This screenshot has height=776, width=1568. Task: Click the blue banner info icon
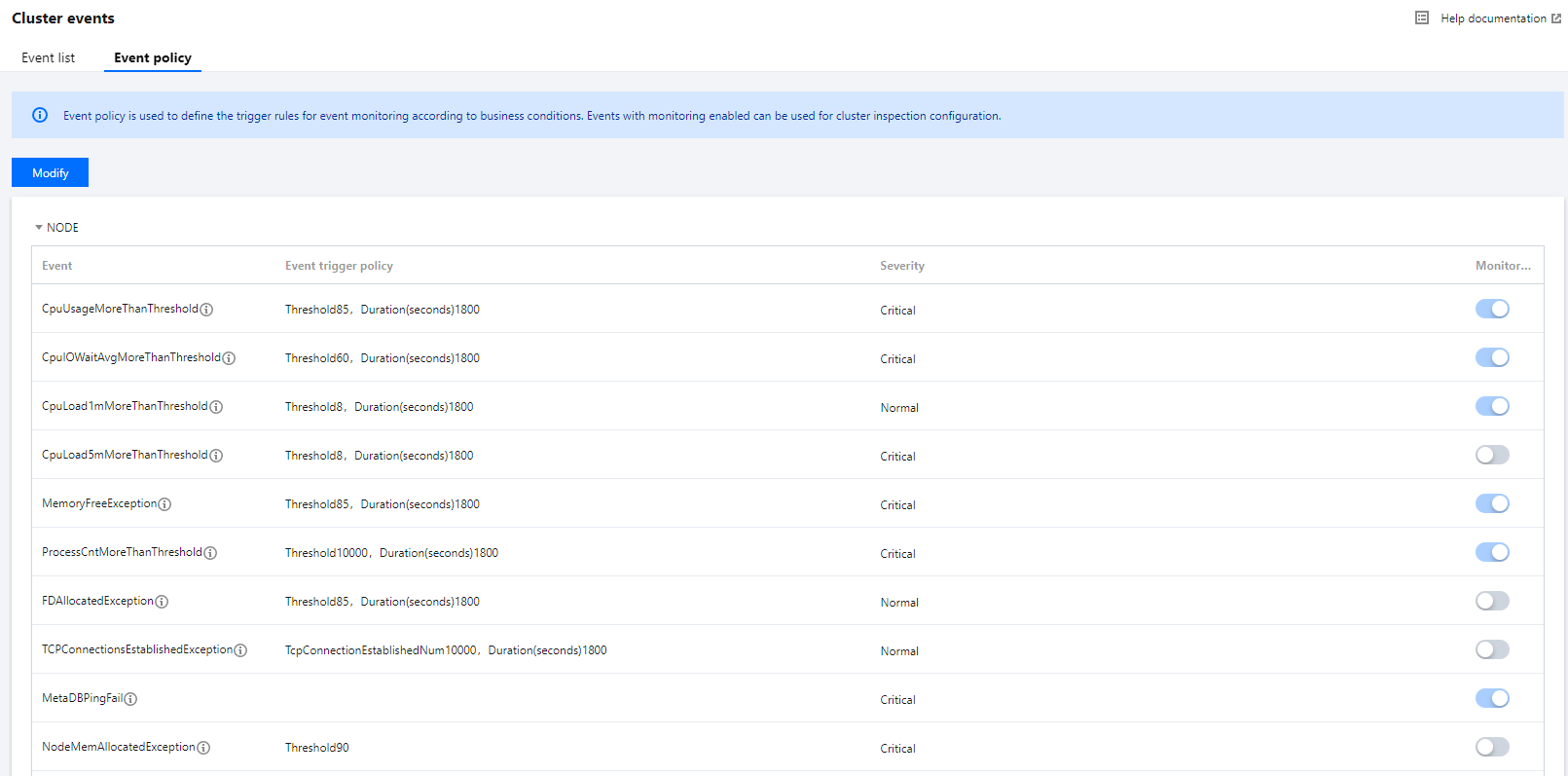(40, 115)
